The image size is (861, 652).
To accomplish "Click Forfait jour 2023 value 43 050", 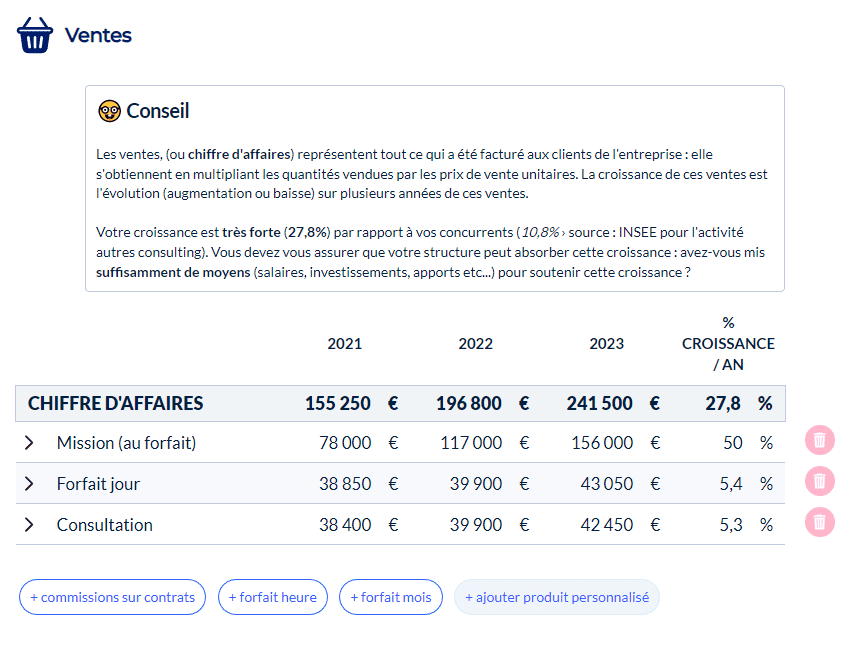I will pos(607,484).
